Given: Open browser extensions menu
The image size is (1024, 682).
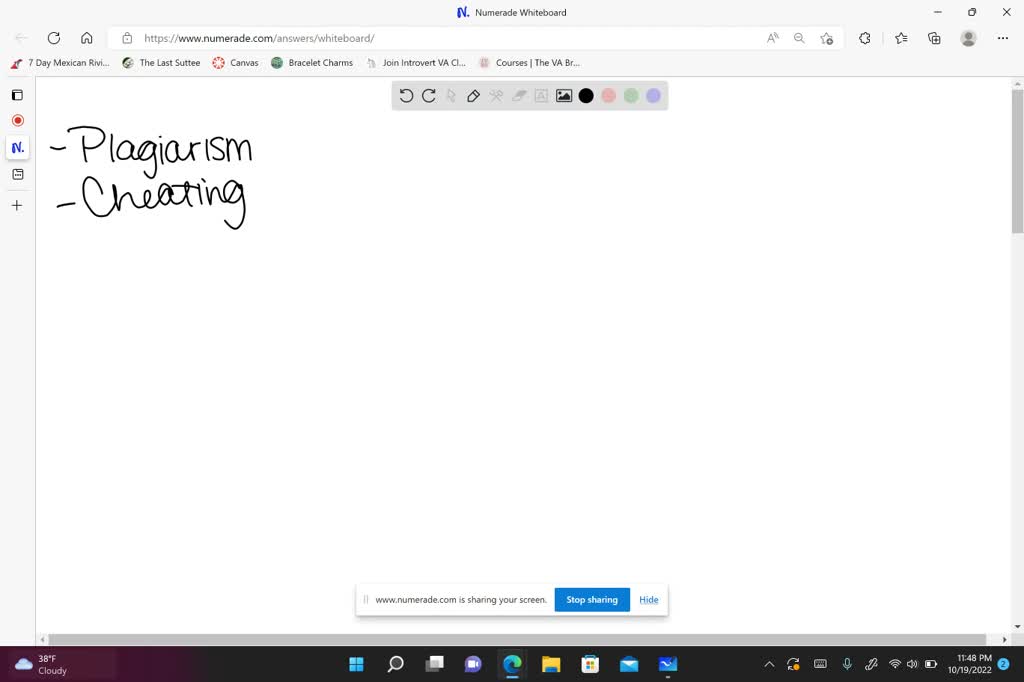Looking at the screenshot, I should click(865, 39).
